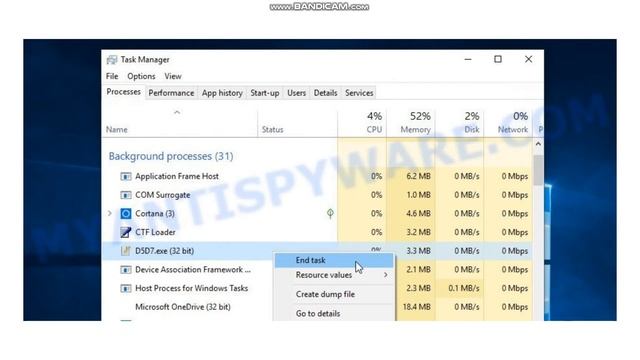640x360 pixels.
Task: Click the 4.6 MB memory cell for Cortana
Action: point(418,213)
